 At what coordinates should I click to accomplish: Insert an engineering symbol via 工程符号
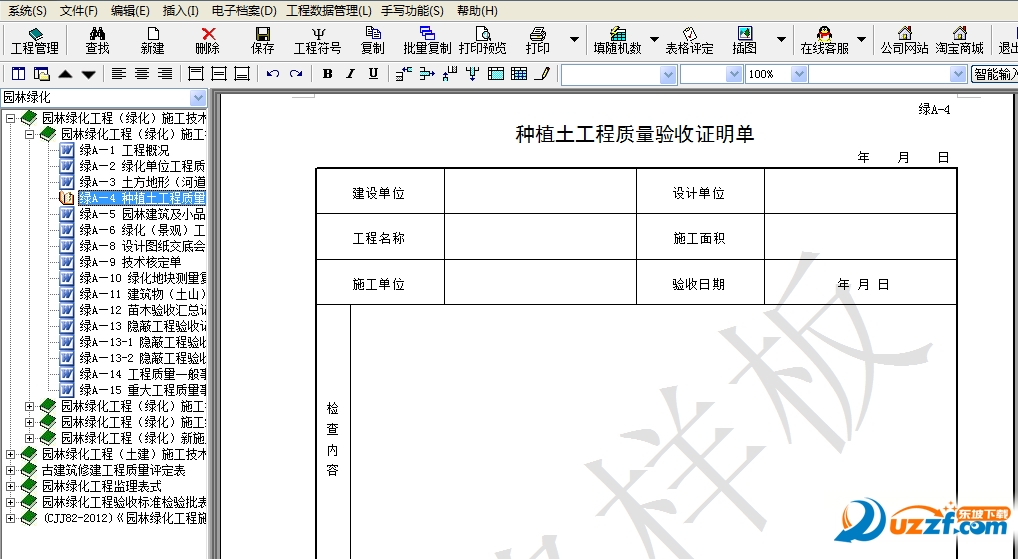[x=317, y=40]
